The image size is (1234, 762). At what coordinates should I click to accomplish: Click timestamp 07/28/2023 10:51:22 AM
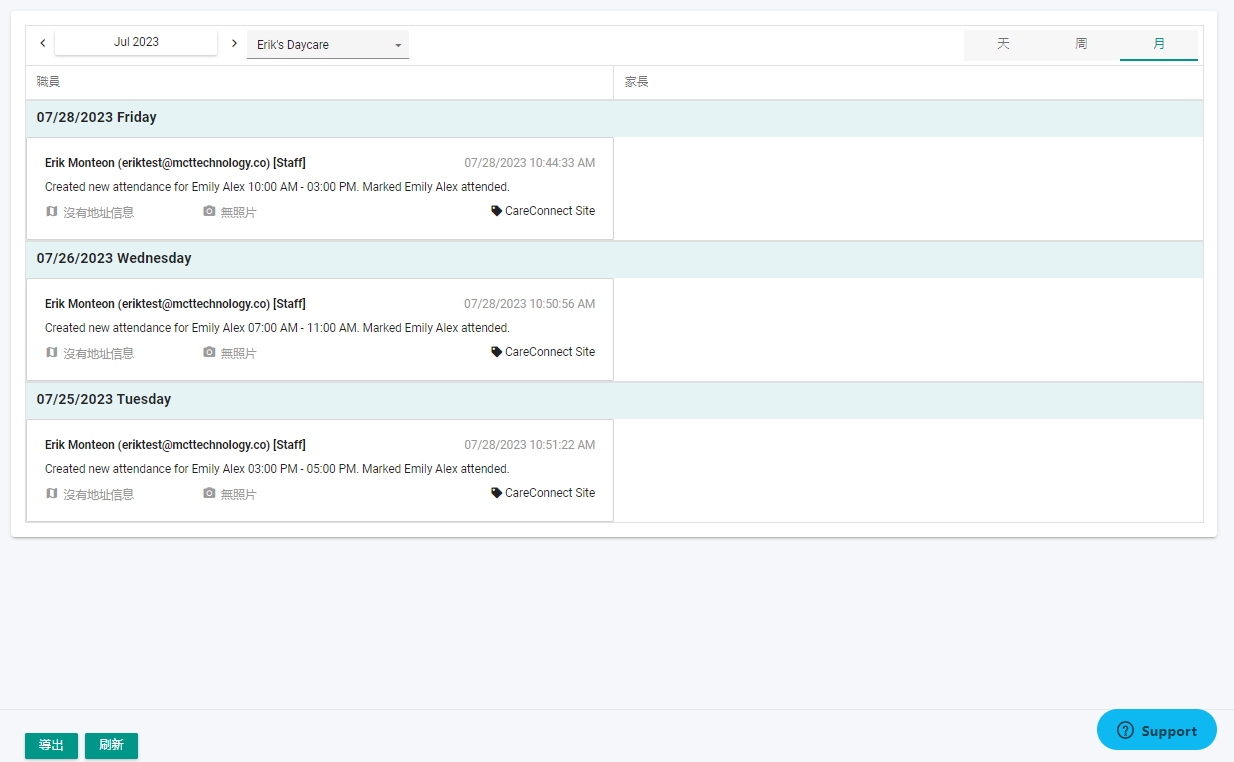[529, 445]
